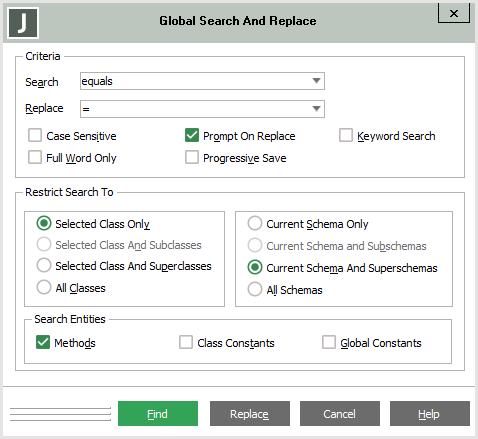Enable the Case Sensitive checkbox
This screenshot has width=478, height=439.
click(35, 136)
